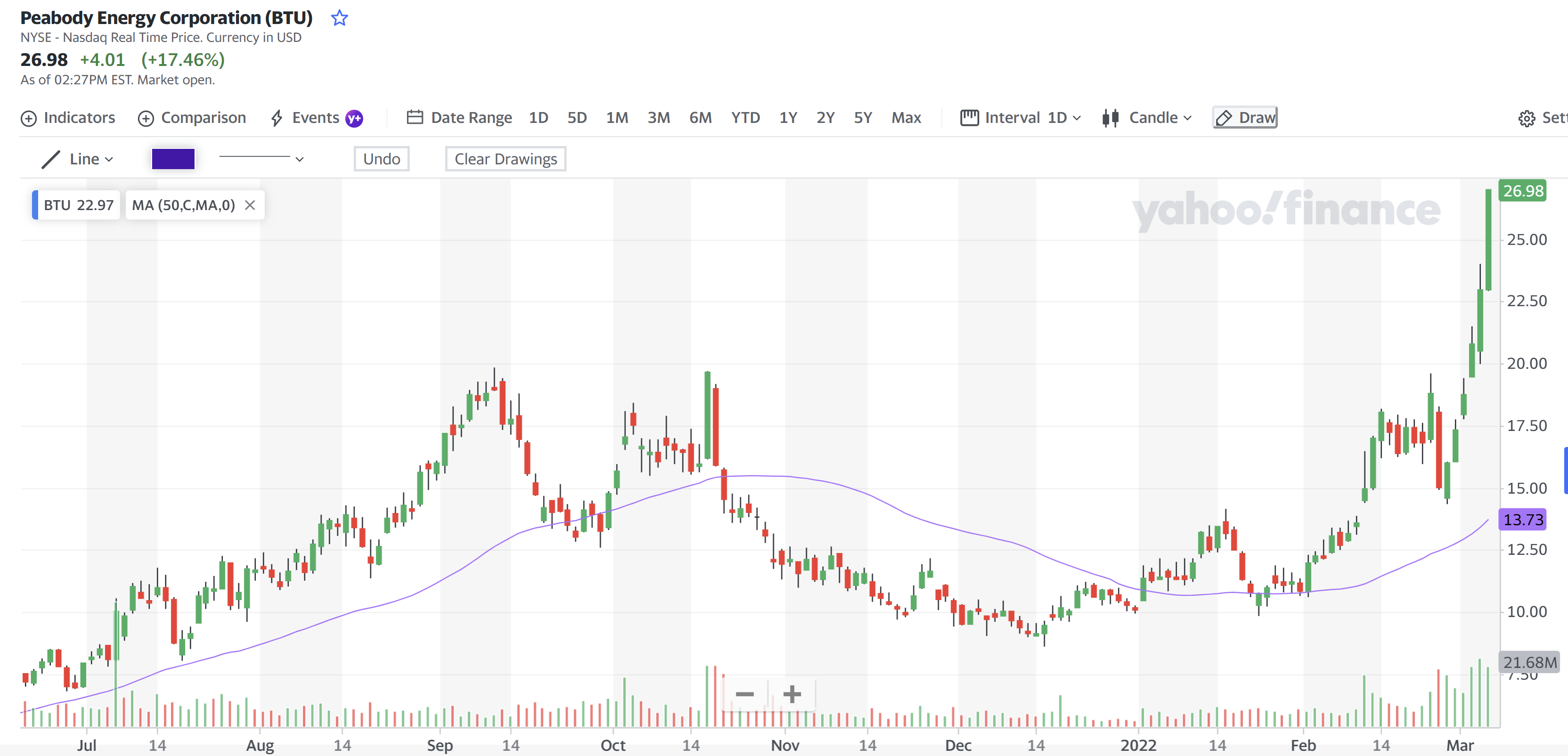1568x756 pixels.
Task: Click the Comparison plus icon
Action: (146, 118)
